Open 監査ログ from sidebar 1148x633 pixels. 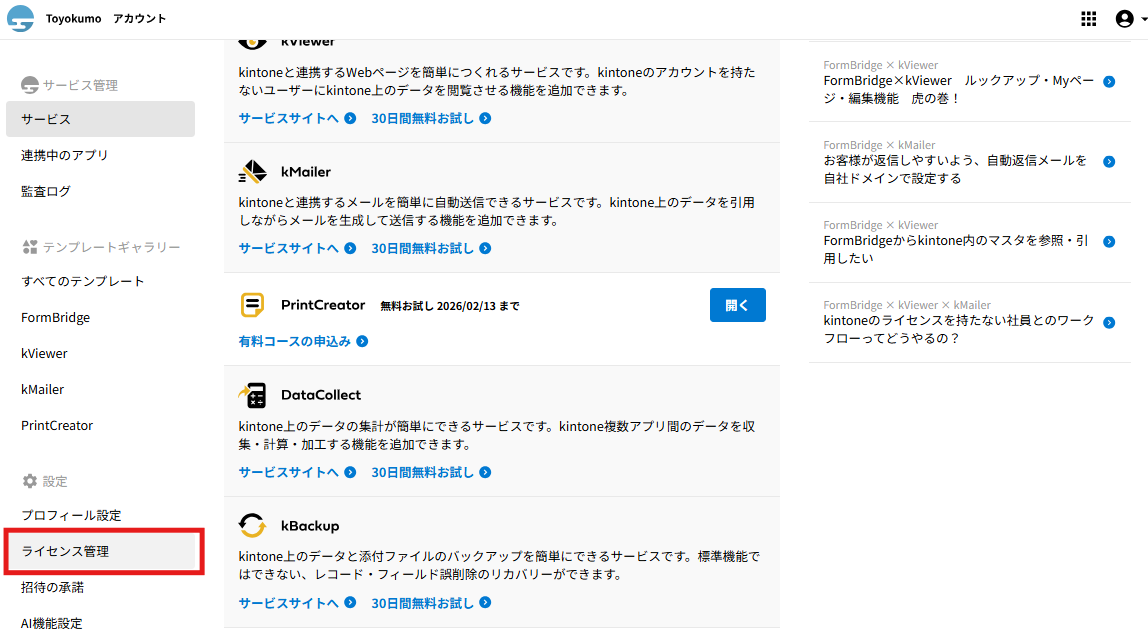coord(46,191)
